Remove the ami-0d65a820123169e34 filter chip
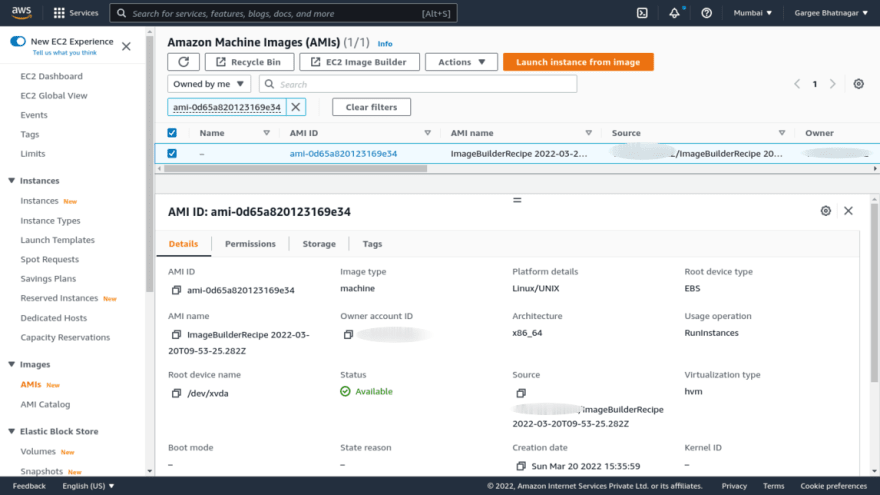Screen dimensions: 880x495 [x=296, y=107]
